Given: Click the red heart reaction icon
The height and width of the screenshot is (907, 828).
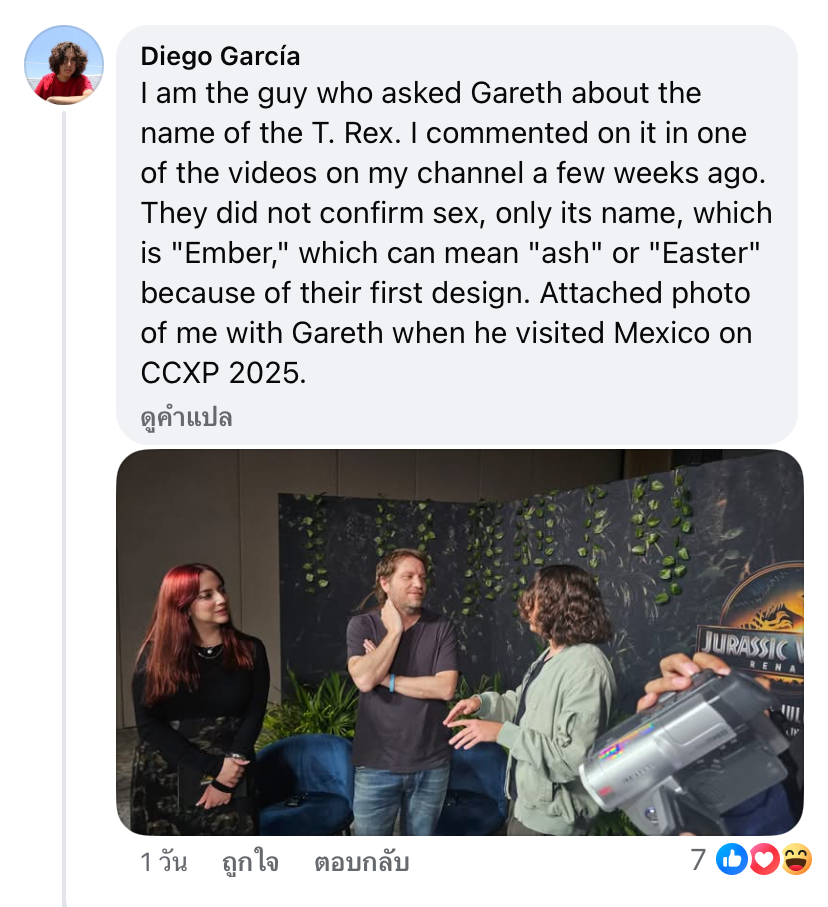Looking at the screenshot, I should click(764, 859).
